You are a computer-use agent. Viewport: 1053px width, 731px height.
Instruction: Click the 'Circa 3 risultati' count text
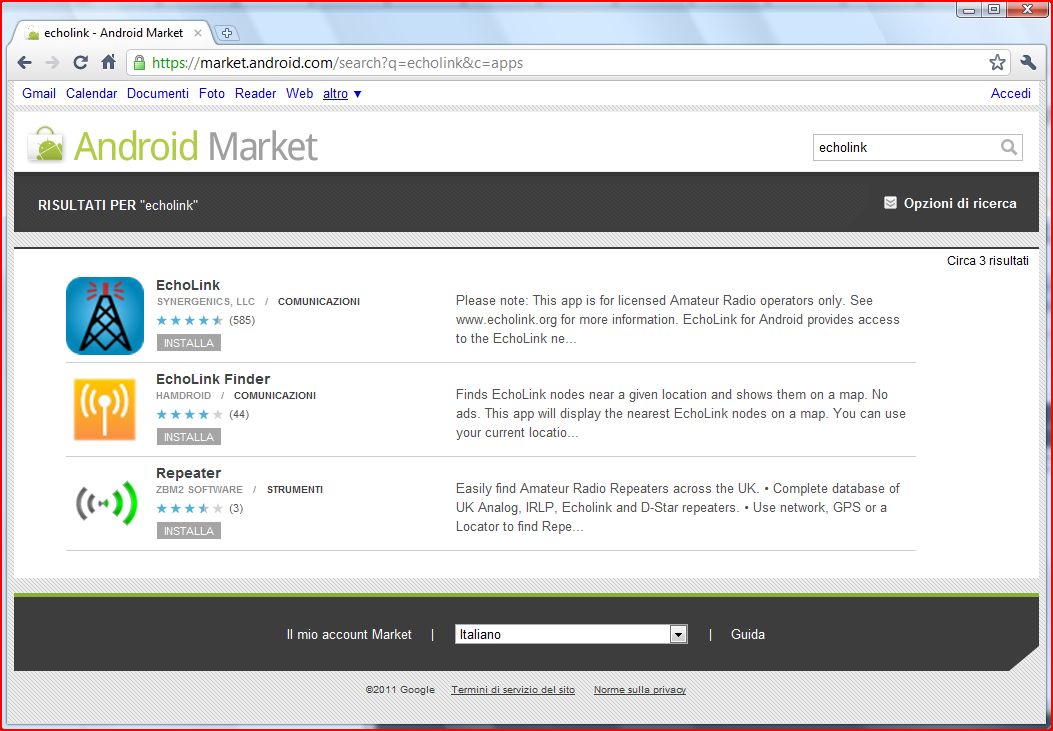(988, 261)
